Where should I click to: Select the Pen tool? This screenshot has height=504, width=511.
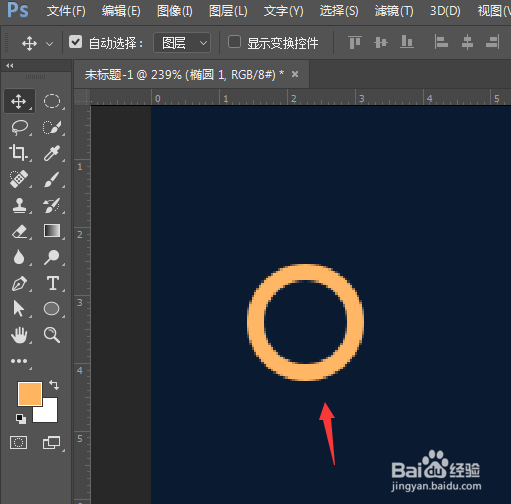(x=19, y=283)
